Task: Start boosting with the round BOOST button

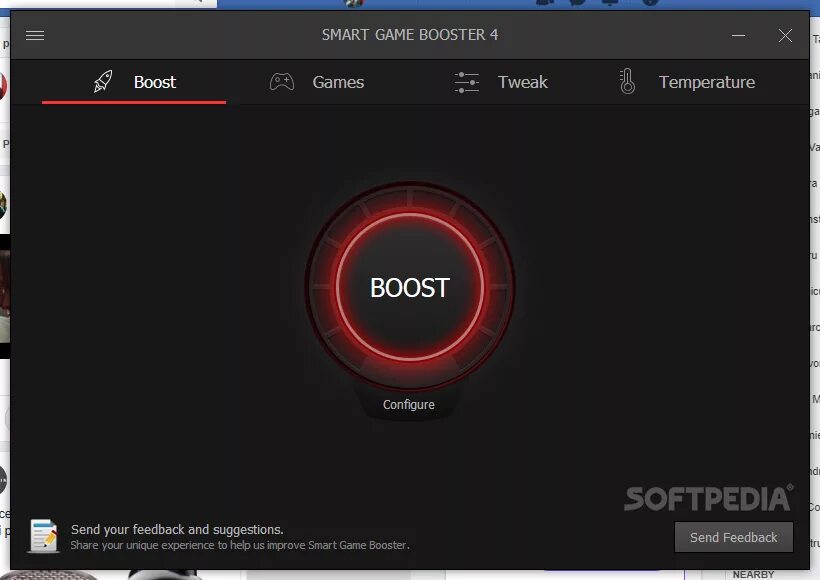Action: [x=410, y=287]
